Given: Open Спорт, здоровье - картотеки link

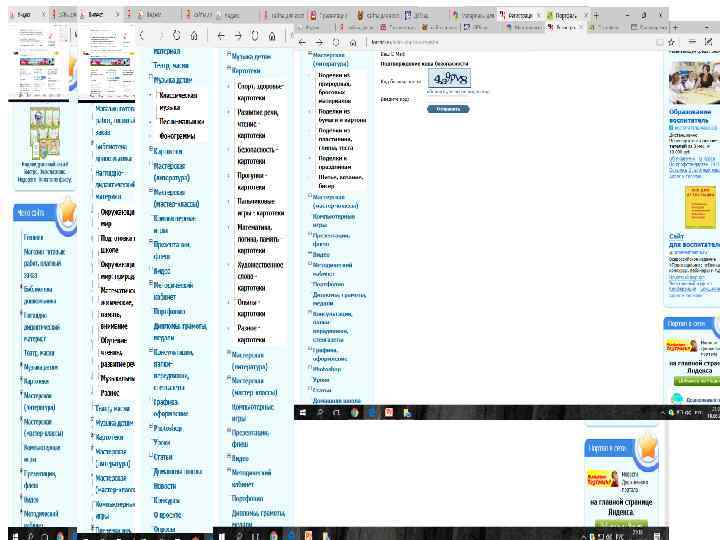Looking at the screenshot, I should [x=260, y=92].
